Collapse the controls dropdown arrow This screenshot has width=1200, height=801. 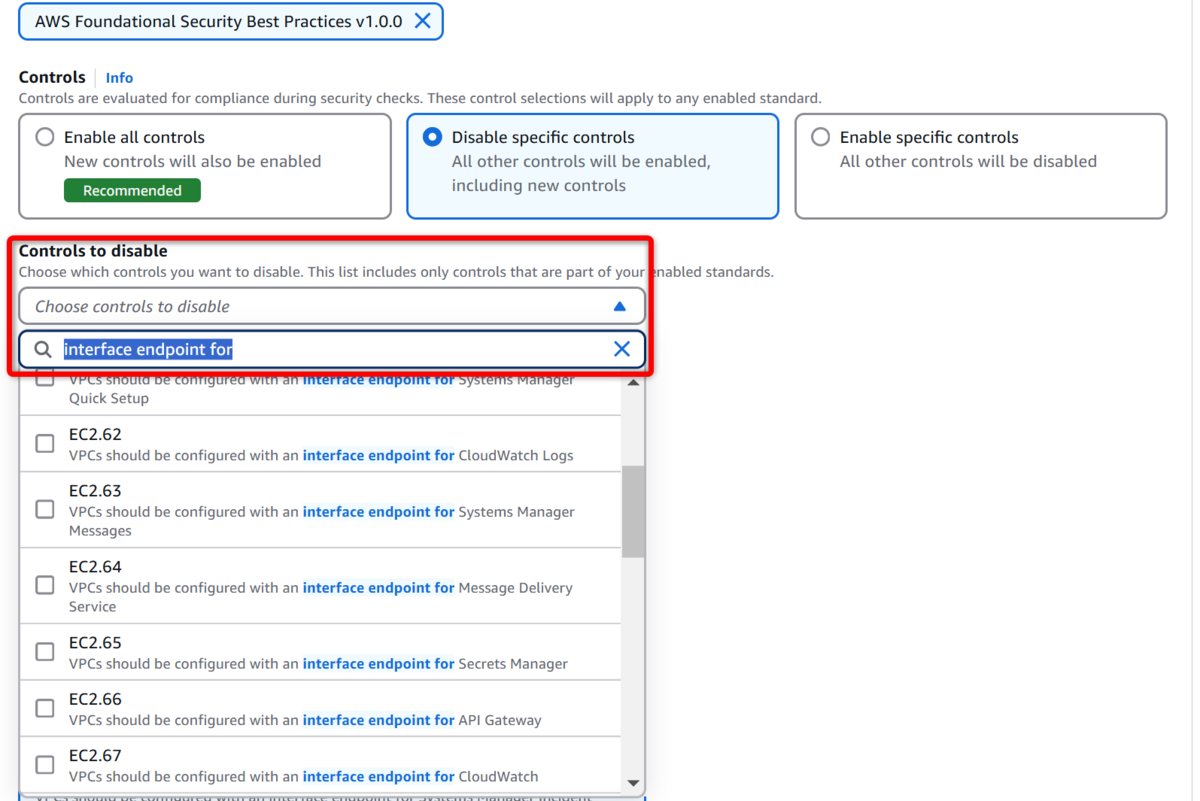(619, 306)
